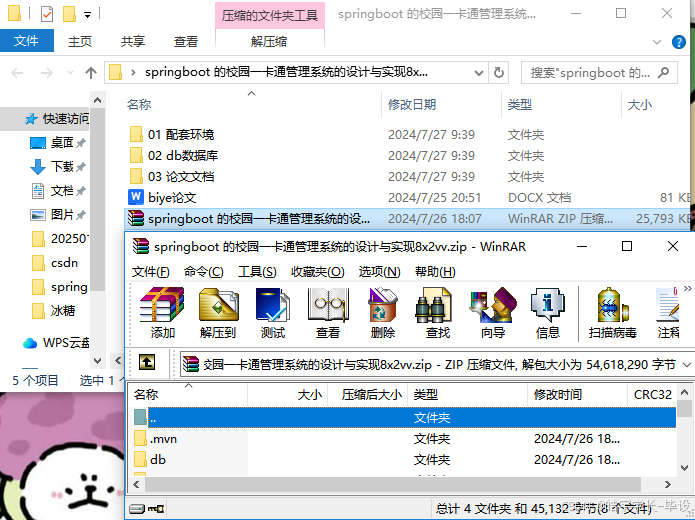Select the 冰糖 folder in sidebar
This screenshot has height=520, width=695.
point(53,310)
